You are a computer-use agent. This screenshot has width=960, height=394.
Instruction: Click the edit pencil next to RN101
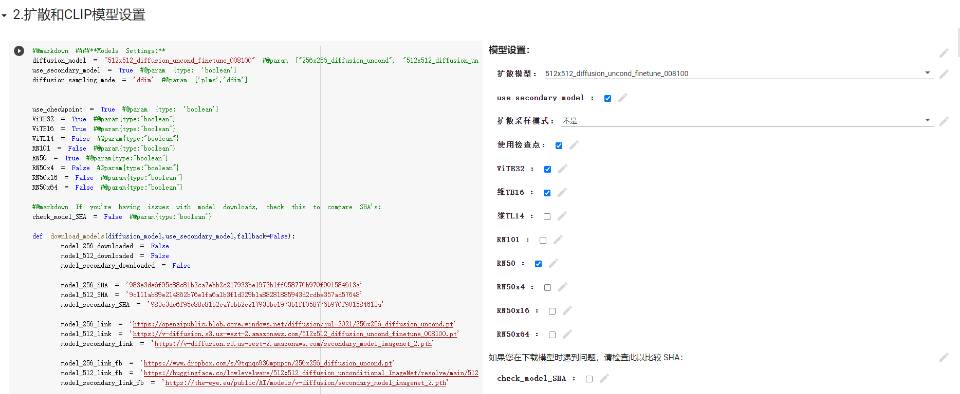(x=557, y=240)
